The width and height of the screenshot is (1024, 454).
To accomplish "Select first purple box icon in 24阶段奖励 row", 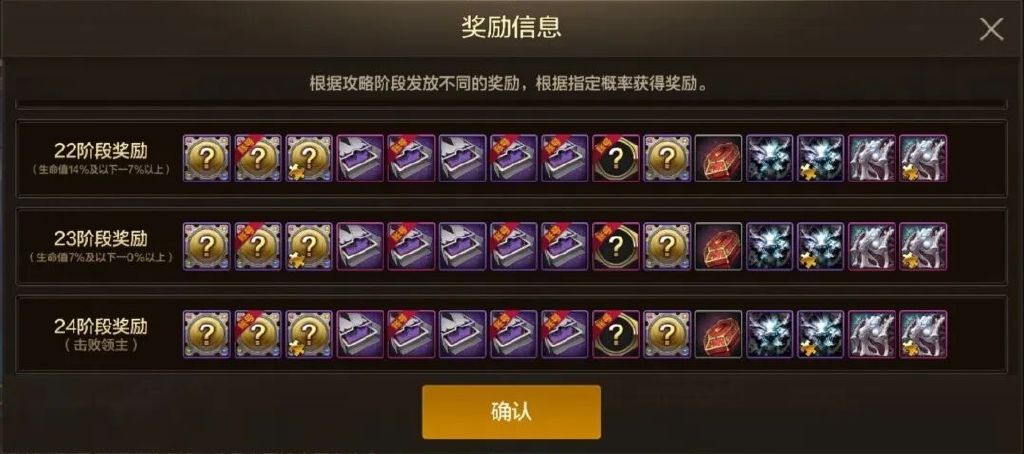I will coord(360,334).
